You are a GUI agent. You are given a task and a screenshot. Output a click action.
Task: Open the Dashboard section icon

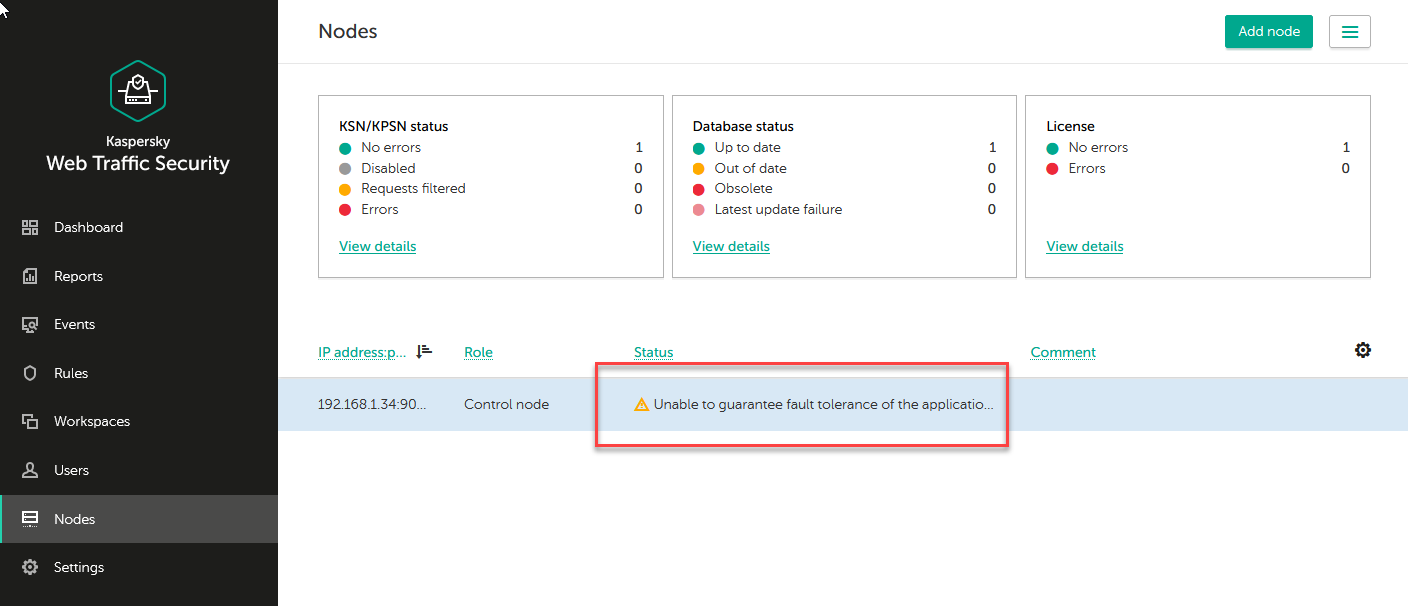tap(30, 228)
